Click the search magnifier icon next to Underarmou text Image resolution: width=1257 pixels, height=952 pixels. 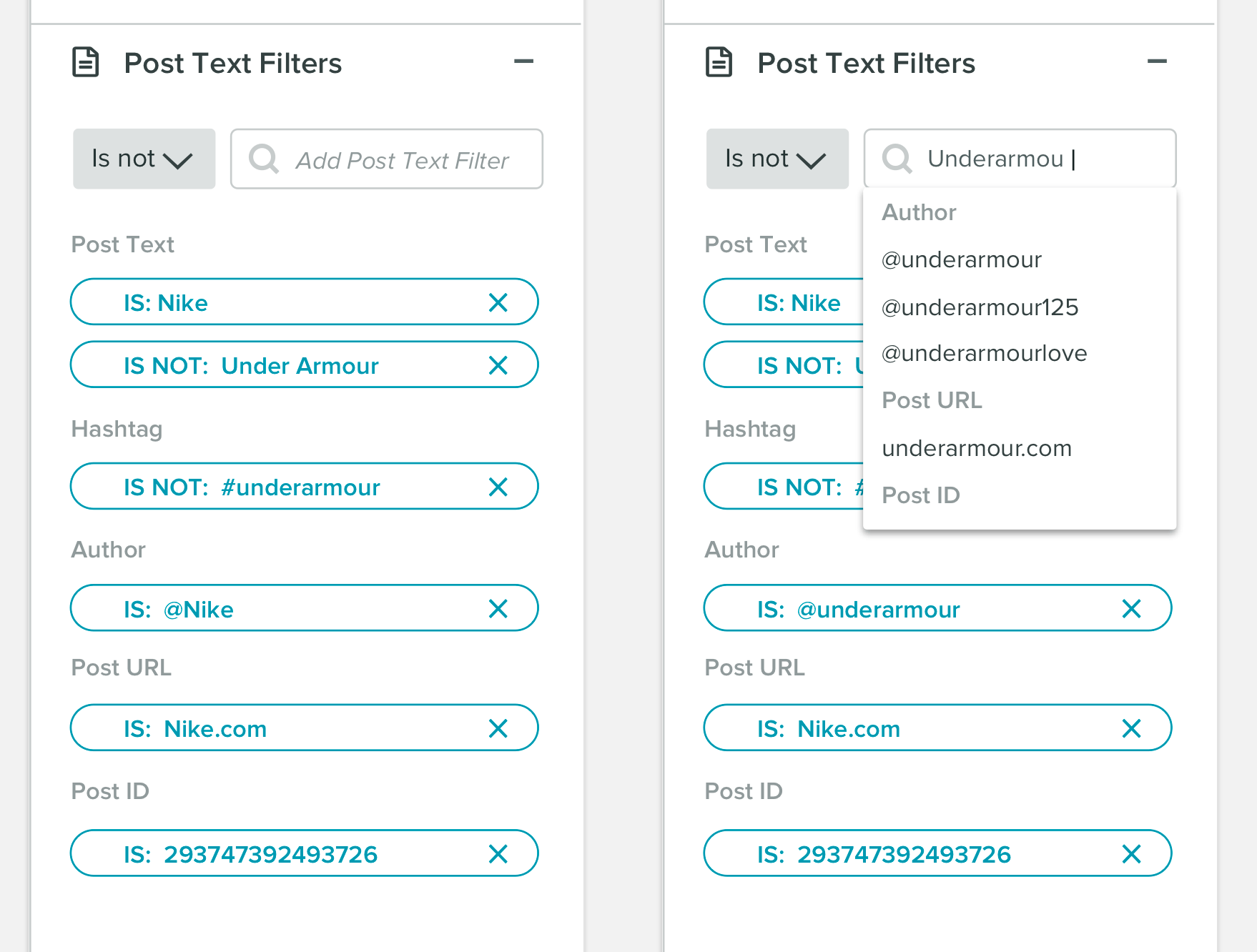point(897,159)
